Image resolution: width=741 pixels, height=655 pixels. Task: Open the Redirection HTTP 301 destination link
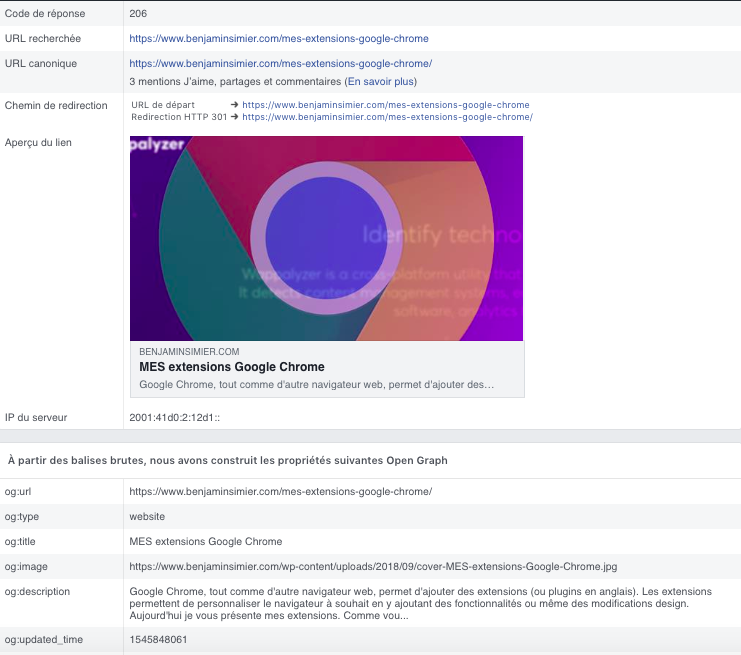(x=388, y=117)
